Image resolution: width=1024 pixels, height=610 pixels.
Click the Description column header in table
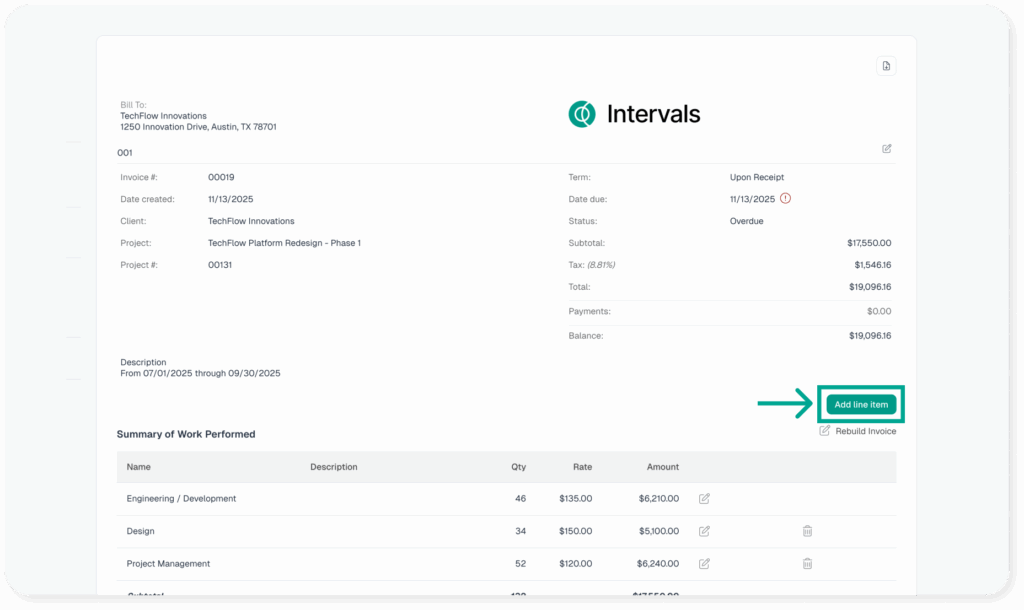[333, 467]
